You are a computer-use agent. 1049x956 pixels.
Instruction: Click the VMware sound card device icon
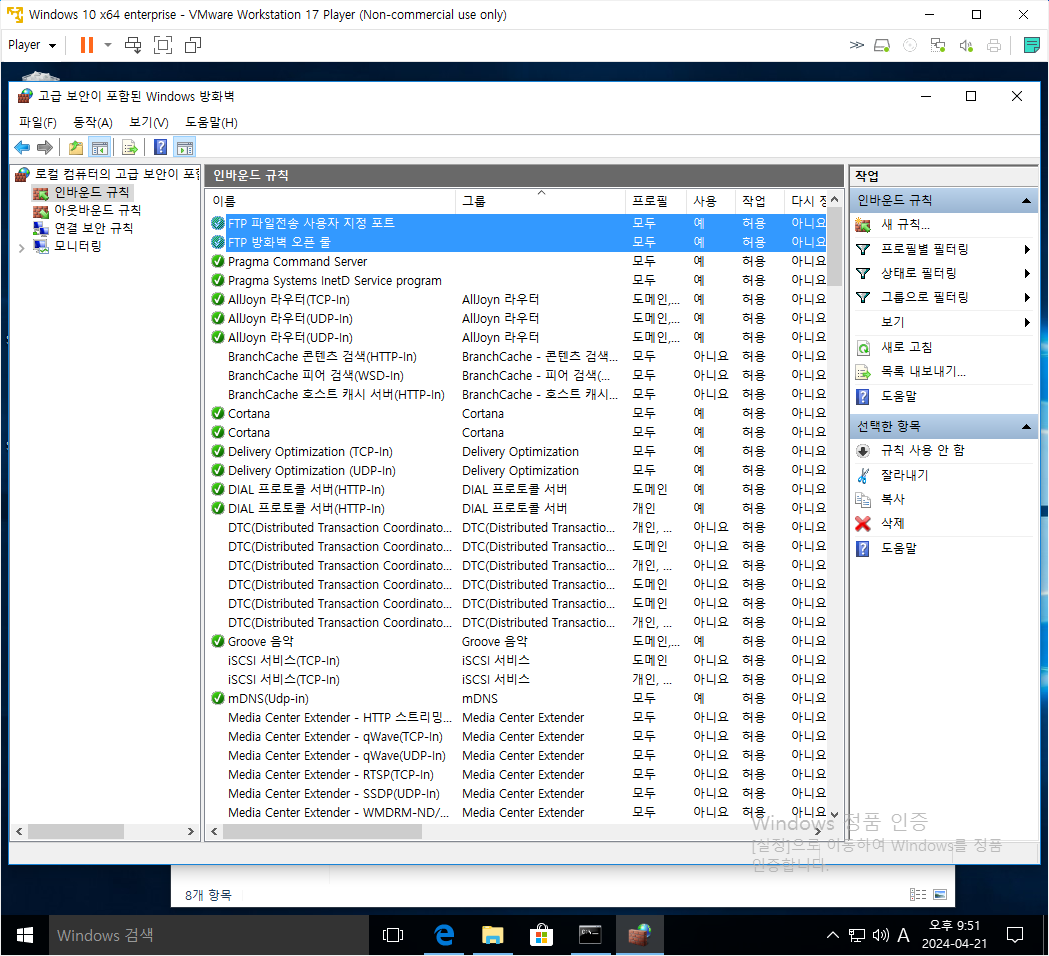pos(966,45)
